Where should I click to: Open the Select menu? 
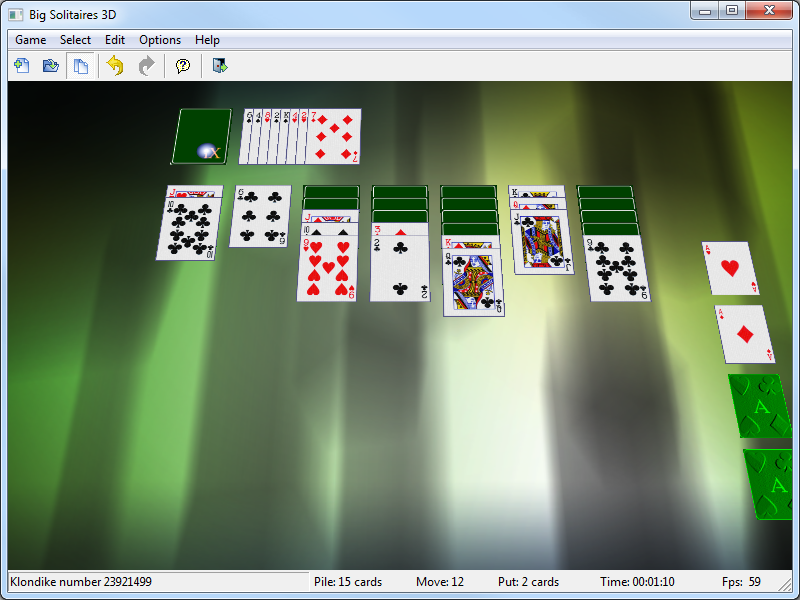pos(75,40)
